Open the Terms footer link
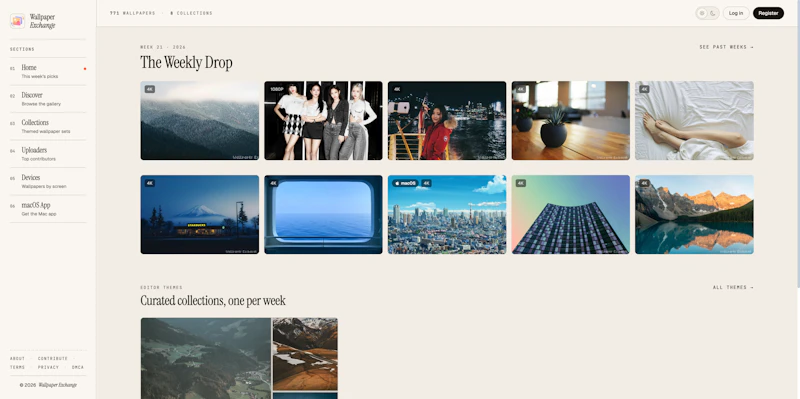Viewport: 800px width, 399px height. [x=17, y=367]
